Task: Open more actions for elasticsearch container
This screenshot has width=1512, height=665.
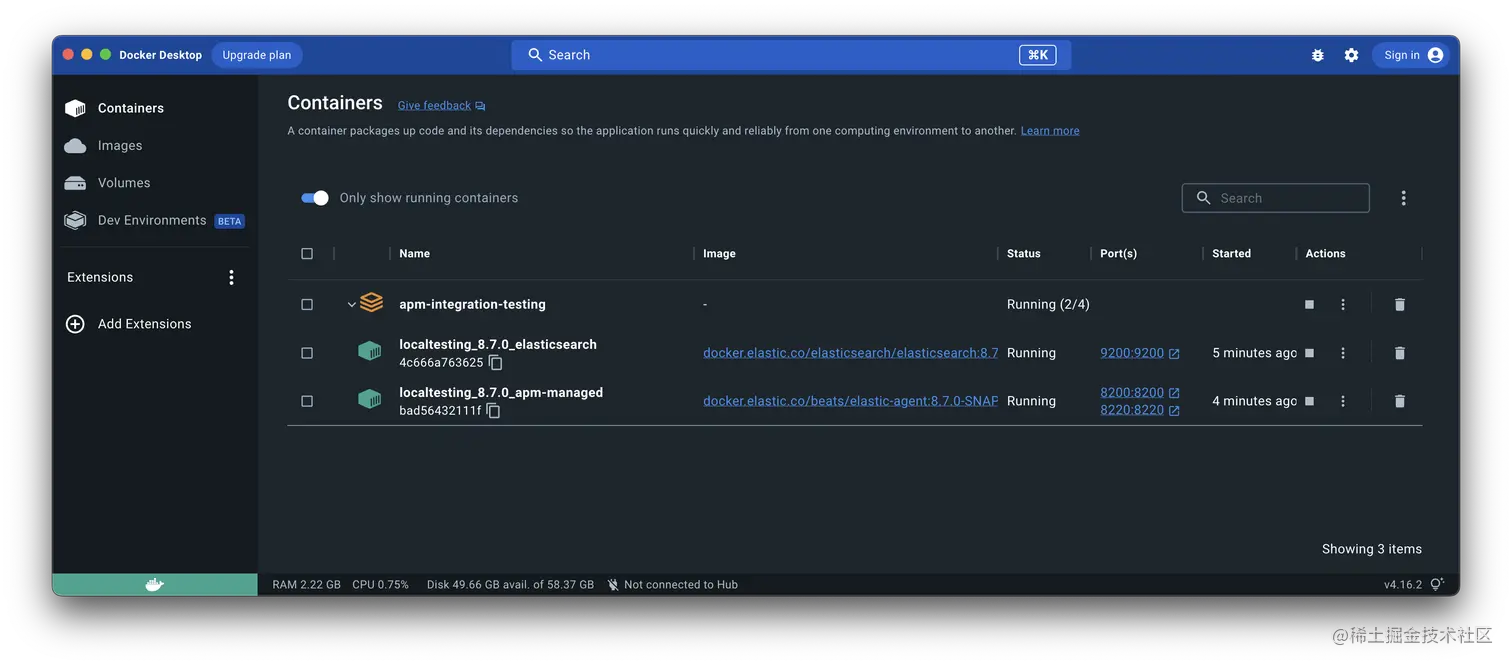Action: [1343, 353]
